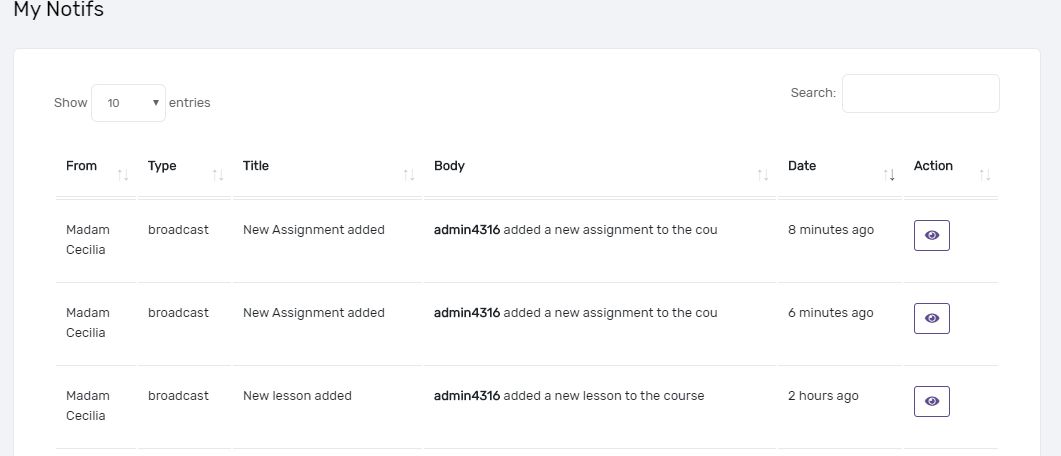The height and width of the screenshot is (456, 1061).
Task: Click the Search input field
Action: click(920, 93)
